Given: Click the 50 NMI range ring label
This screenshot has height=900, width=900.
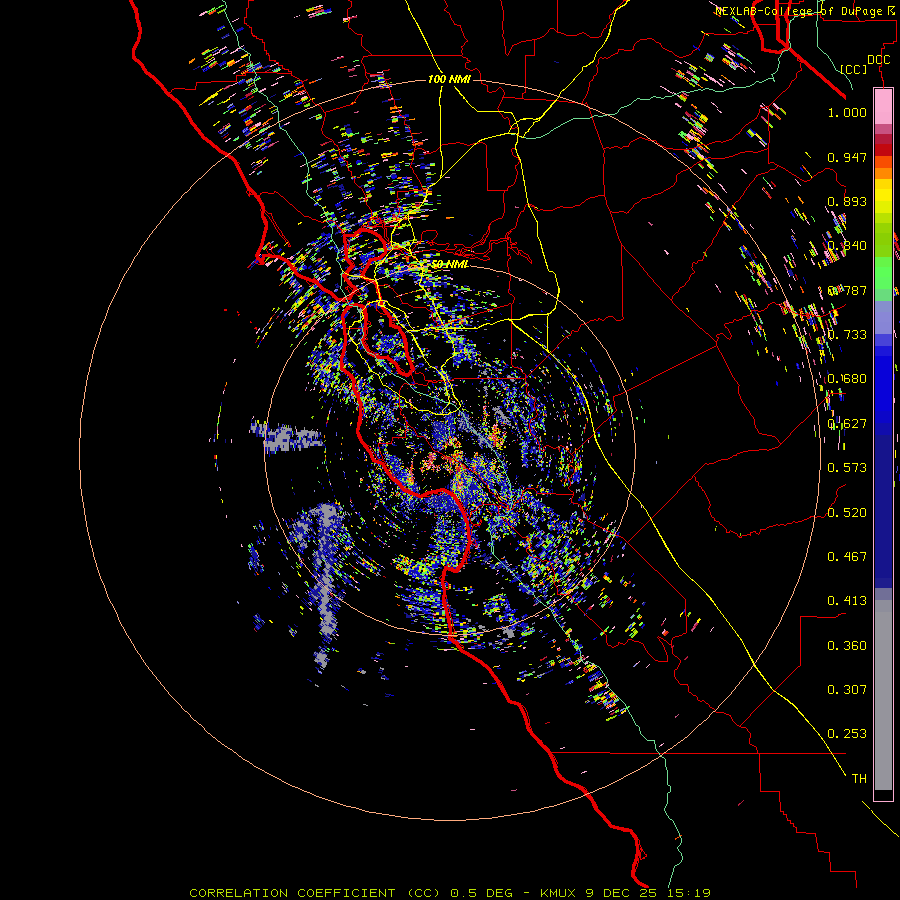Looking at the screenshot, I should pos(450,265).
